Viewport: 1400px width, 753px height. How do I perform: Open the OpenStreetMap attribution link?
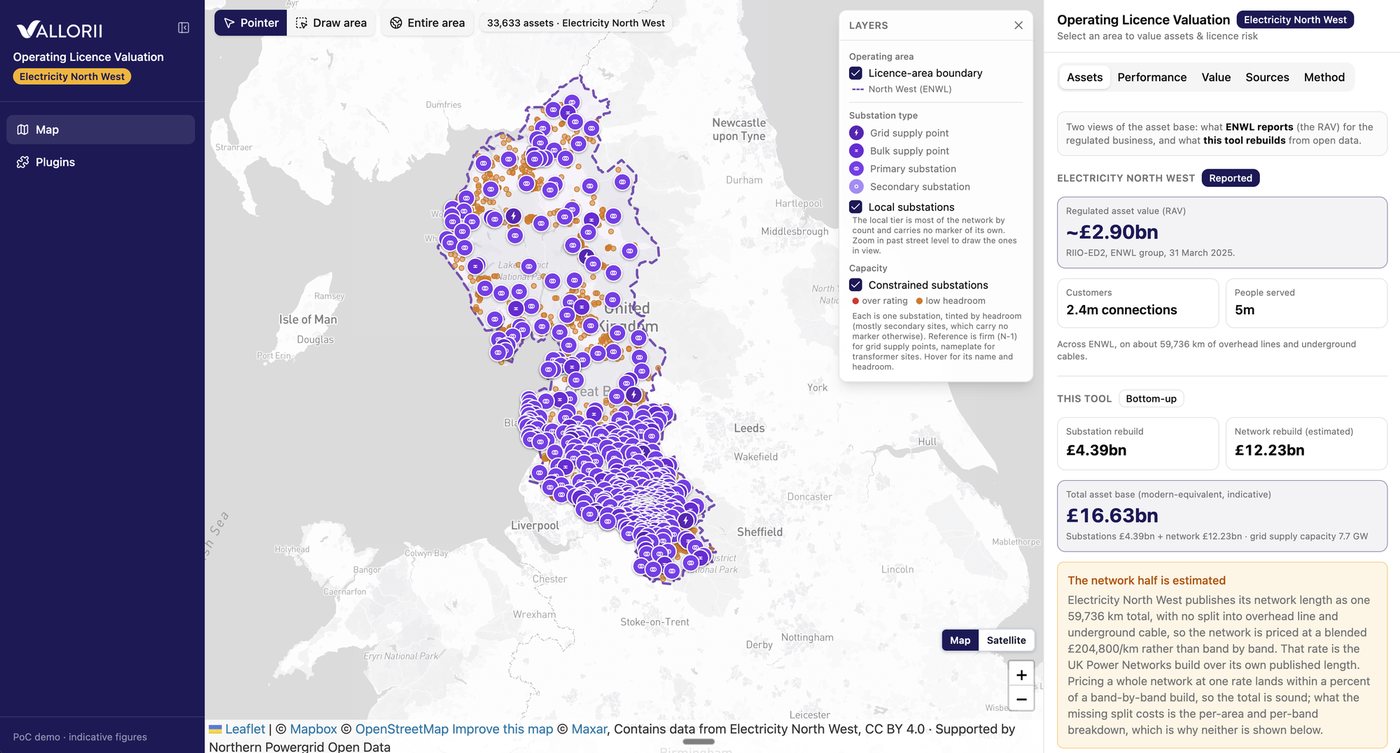click(x=401, y=729)
